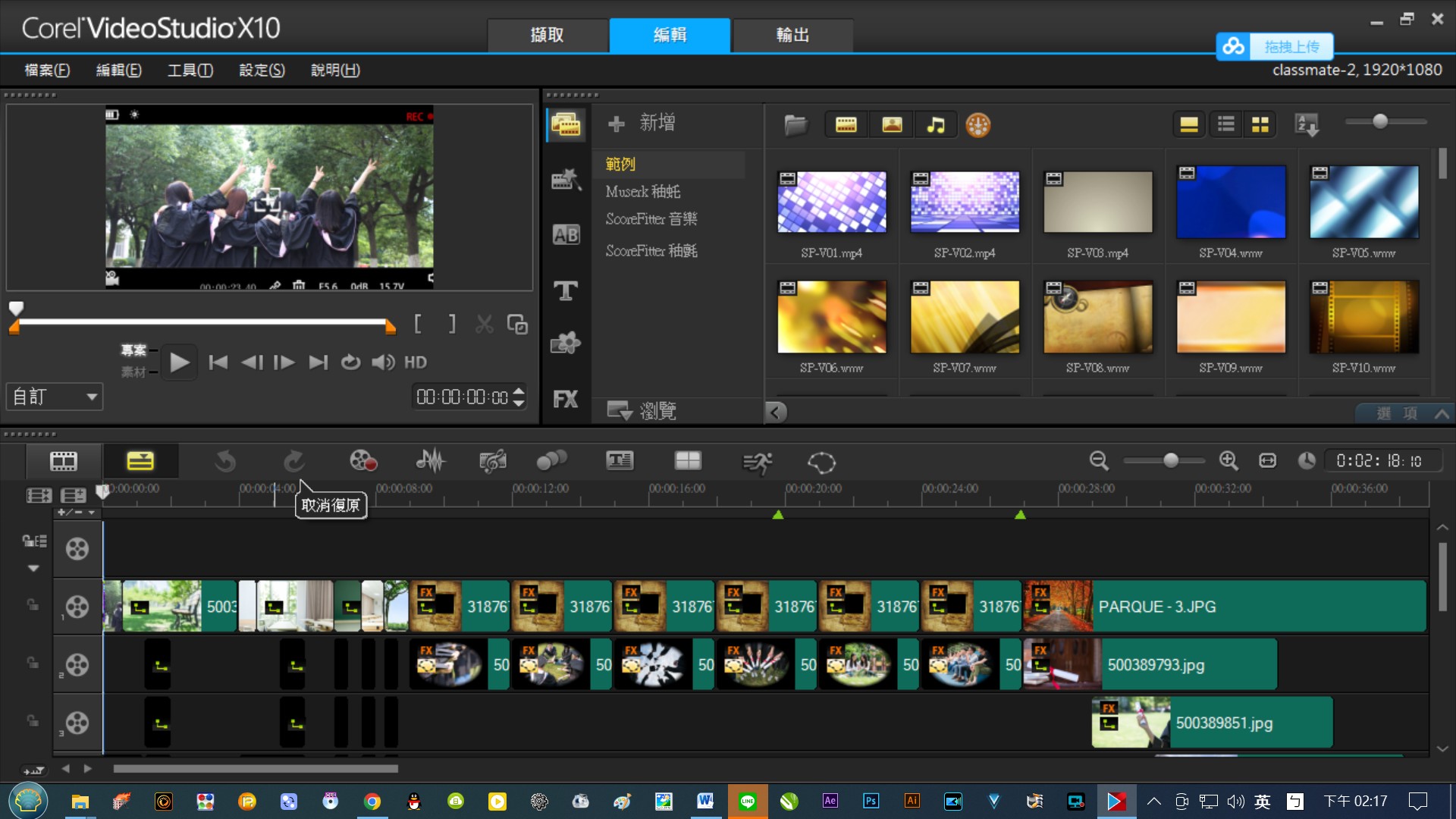Switch to the 輸出 tab
The width and height of the screenshot is (1456, 819).
(x=792, y=35)
